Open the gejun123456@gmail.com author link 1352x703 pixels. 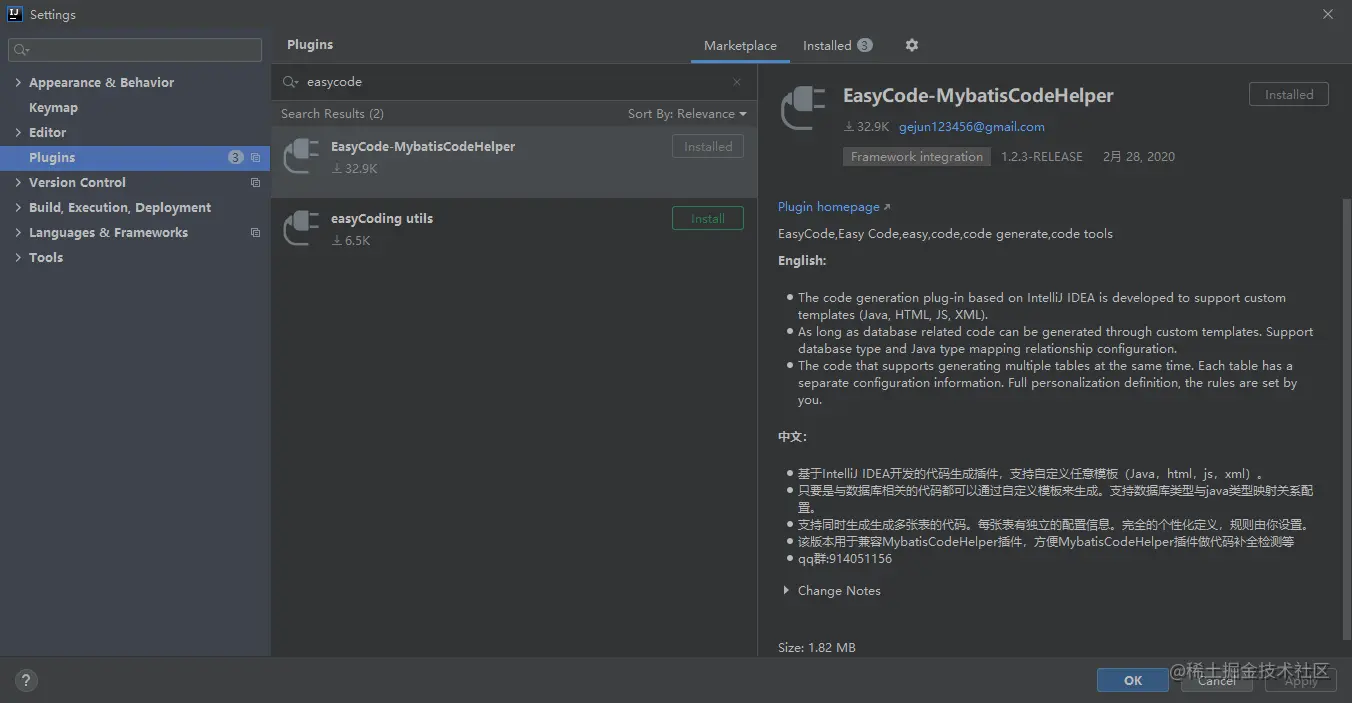[x=972, y=127]
